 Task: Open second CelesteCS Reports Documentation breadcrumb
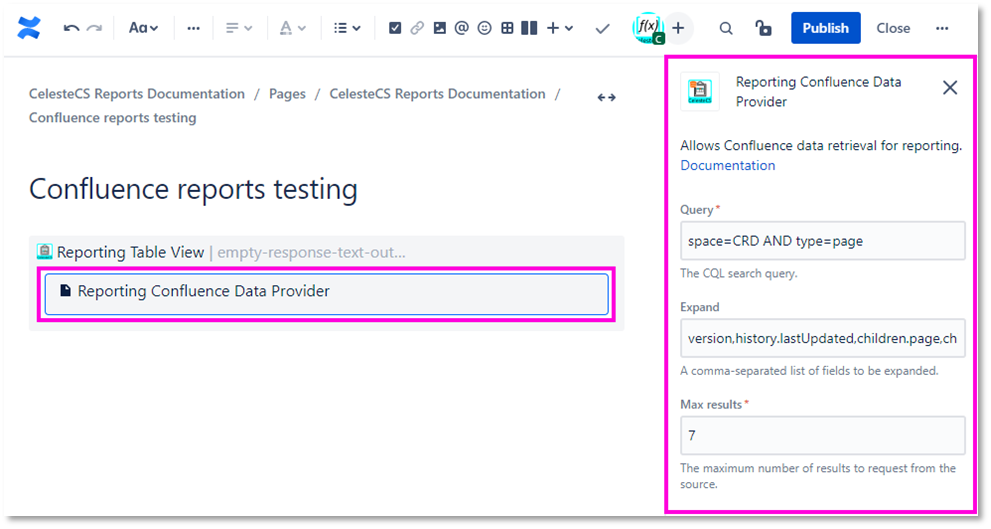pyautogui.click(x=437, y=94)
